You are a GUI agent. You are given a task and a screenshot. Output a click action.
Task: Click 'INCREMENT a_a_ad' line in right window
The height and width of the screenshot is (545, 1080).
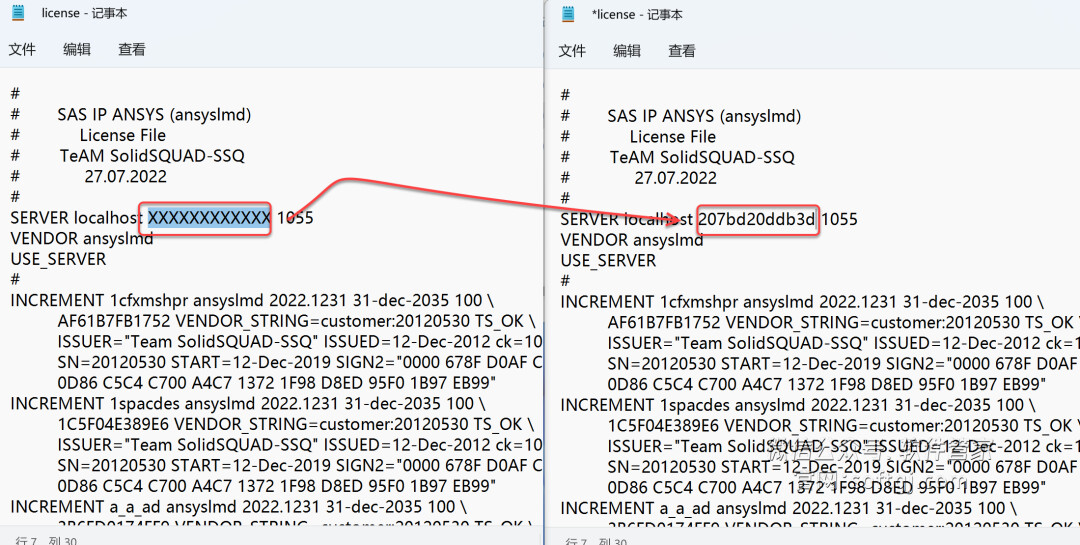click(x=789, y=508)
